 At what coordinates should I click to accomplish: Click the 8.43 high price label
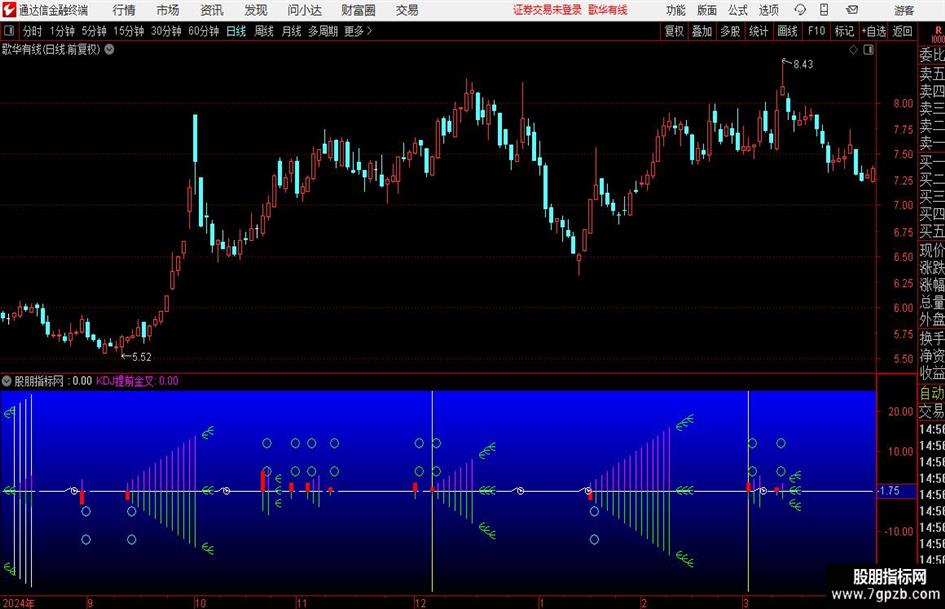point(803,65)
